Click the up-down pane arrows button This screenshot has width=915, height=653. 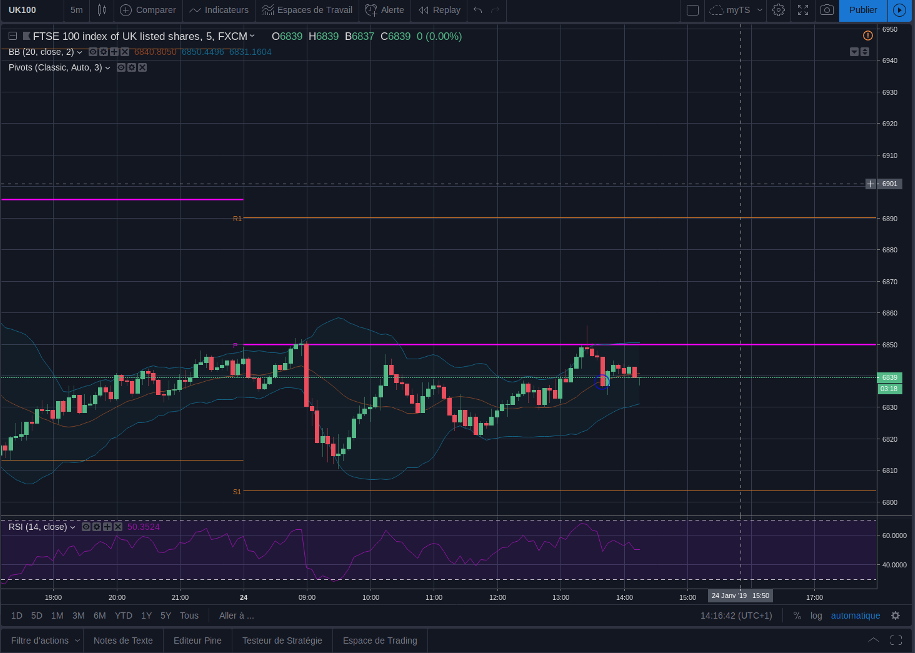pyautogui.click(x=865, y=52)
